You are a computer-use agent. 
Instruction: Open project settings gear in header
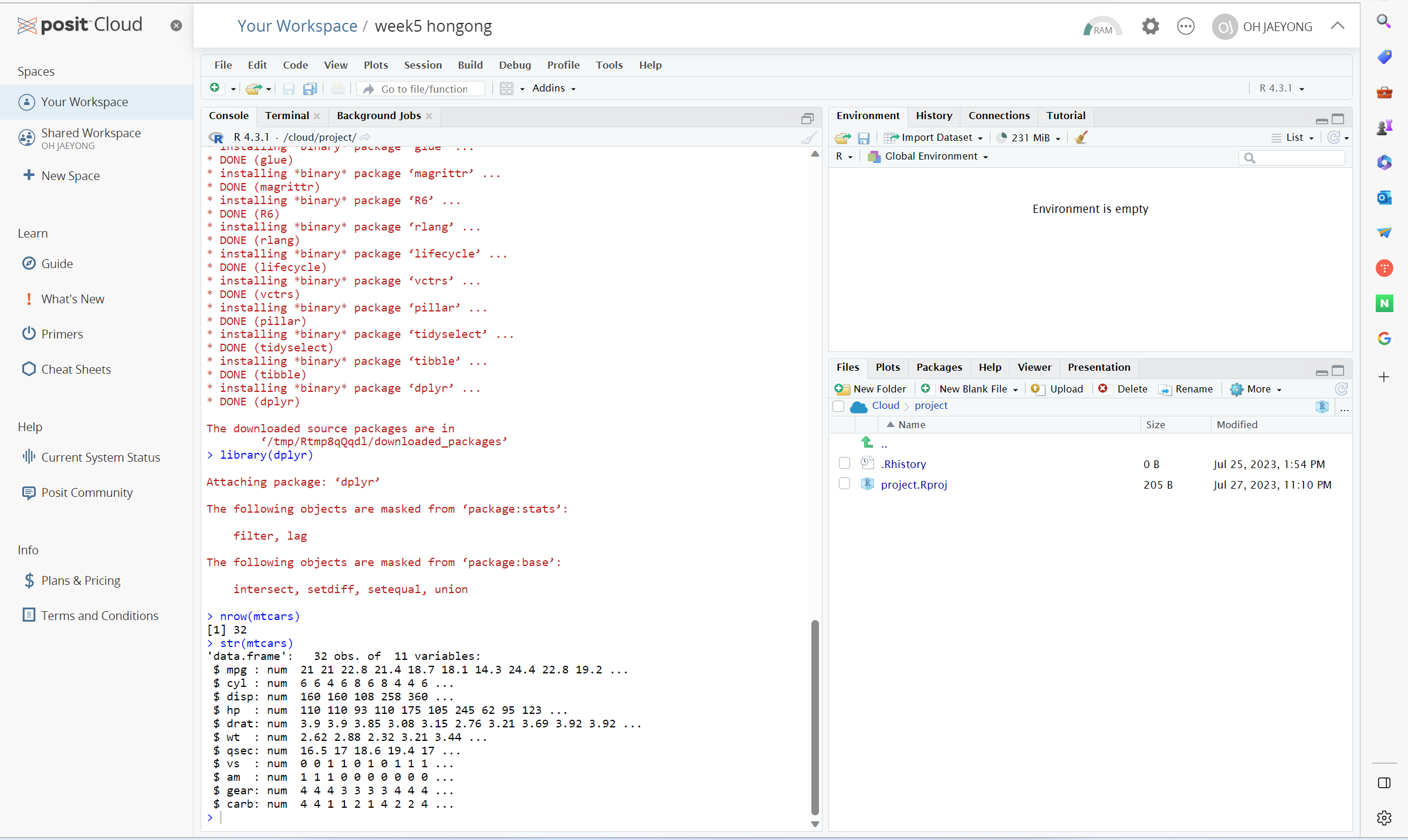(x=1150, y=26)
